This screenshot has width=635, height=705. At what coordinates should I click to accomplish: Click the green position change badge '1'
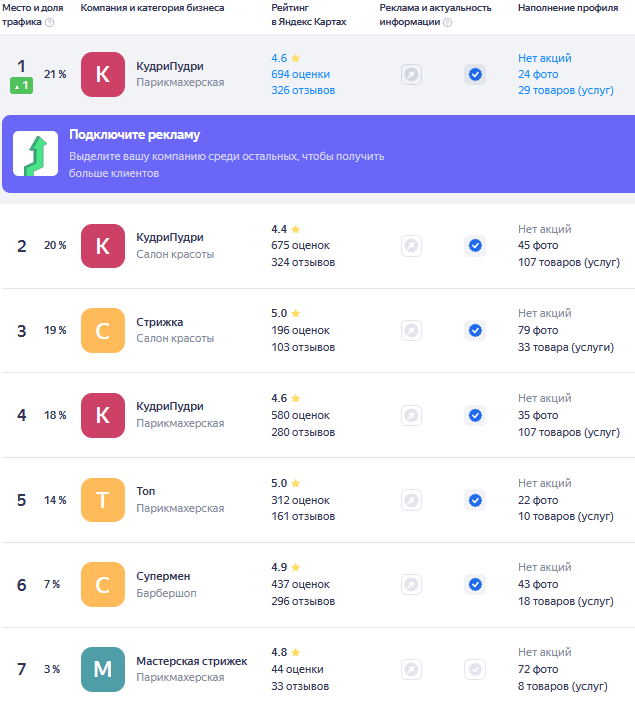coord(22,85)
